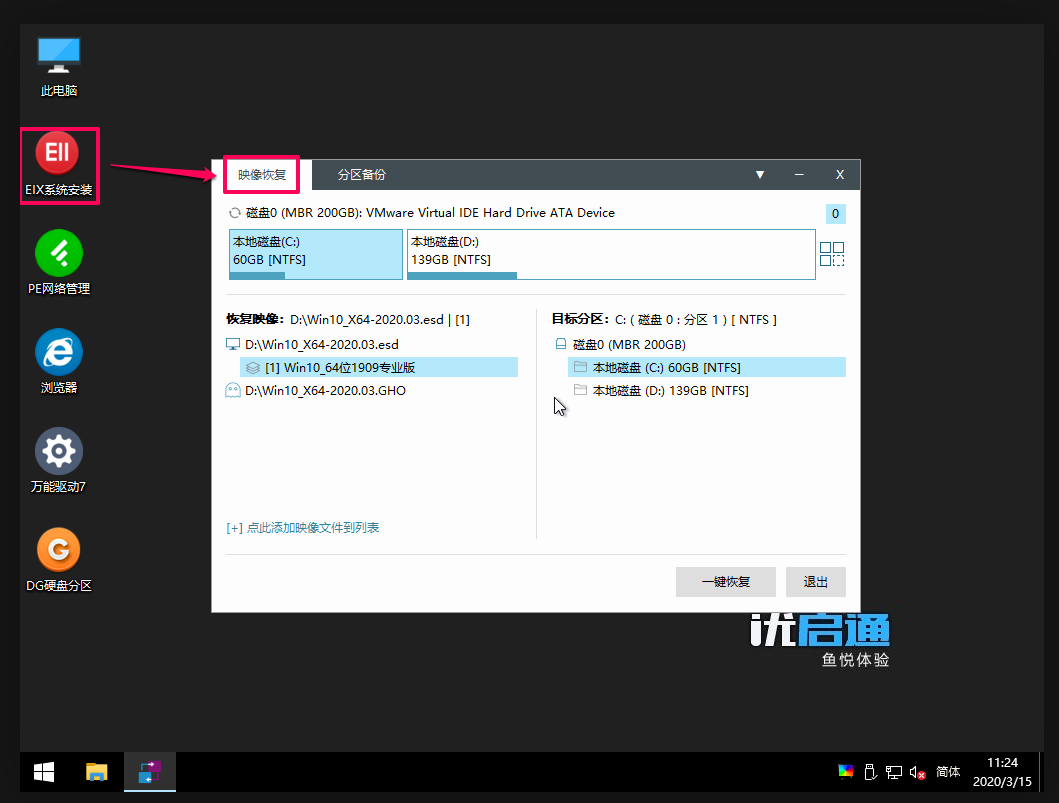This screenshot has width=1059, height=803.
Task: Click the disk refresh icon beside 磁盘0
Action: click(x=235, y=213)
